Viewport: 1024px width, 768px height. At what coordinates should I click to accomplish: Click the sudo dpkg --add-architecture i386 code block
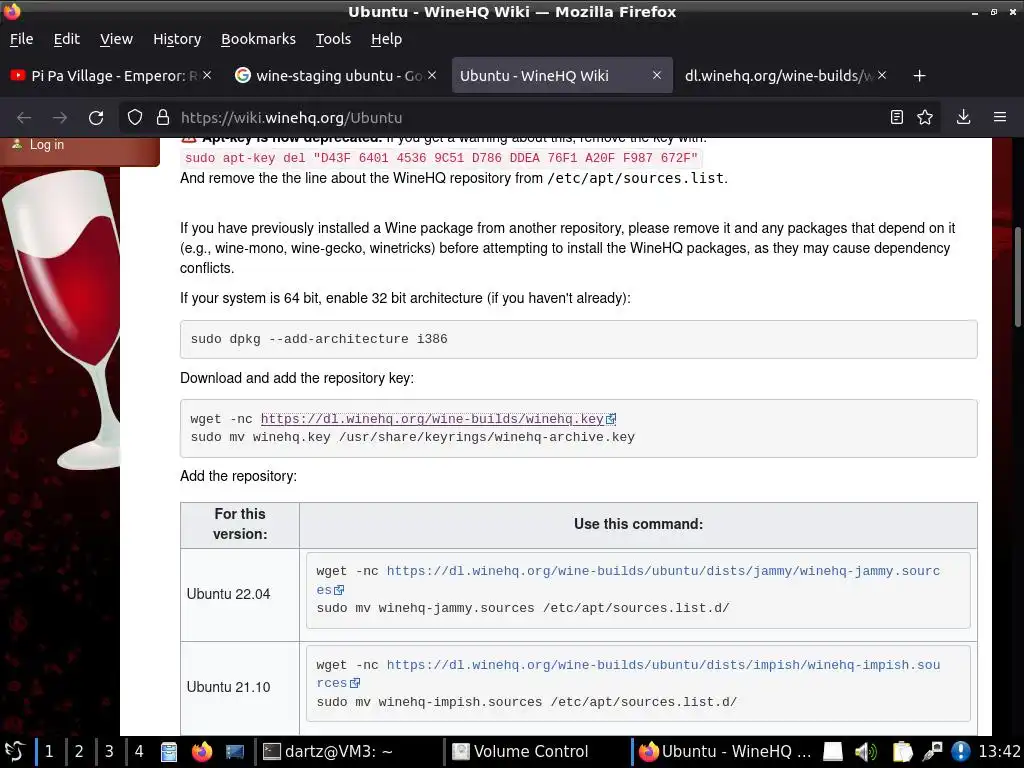tap(579, 339)
